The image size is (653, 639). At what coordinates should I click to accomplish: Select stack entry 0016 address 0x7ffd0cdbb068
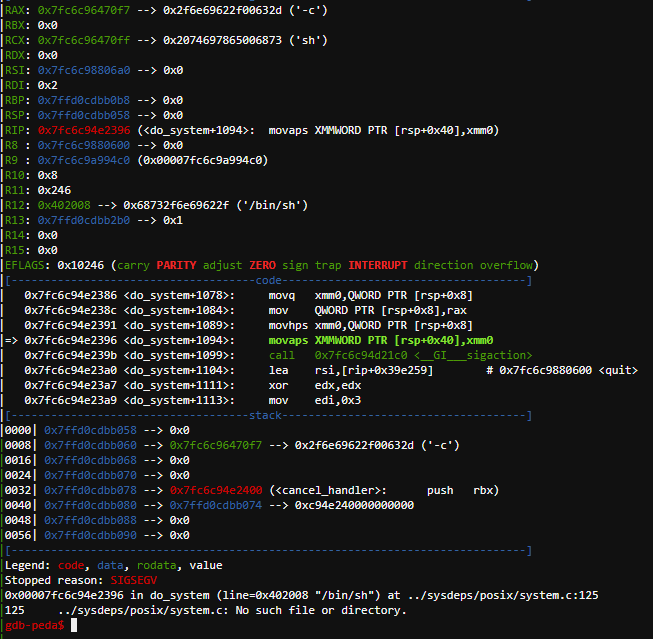pyautogui.click(x=90, y=460)
